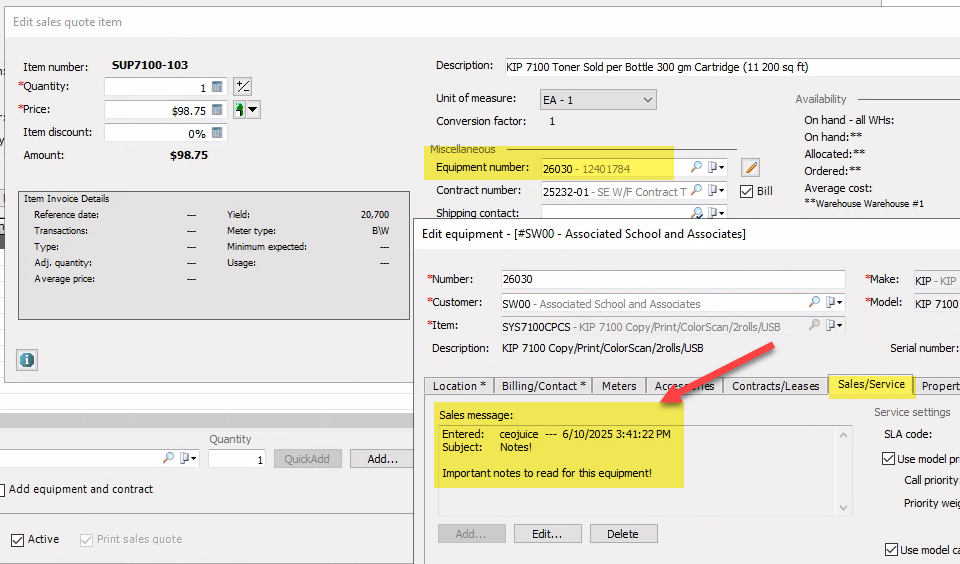This screenshot has width=960, height=564.
Task: Open Item field quick-action dropdown
Action: pyautogui.click(x=834, y=325)
